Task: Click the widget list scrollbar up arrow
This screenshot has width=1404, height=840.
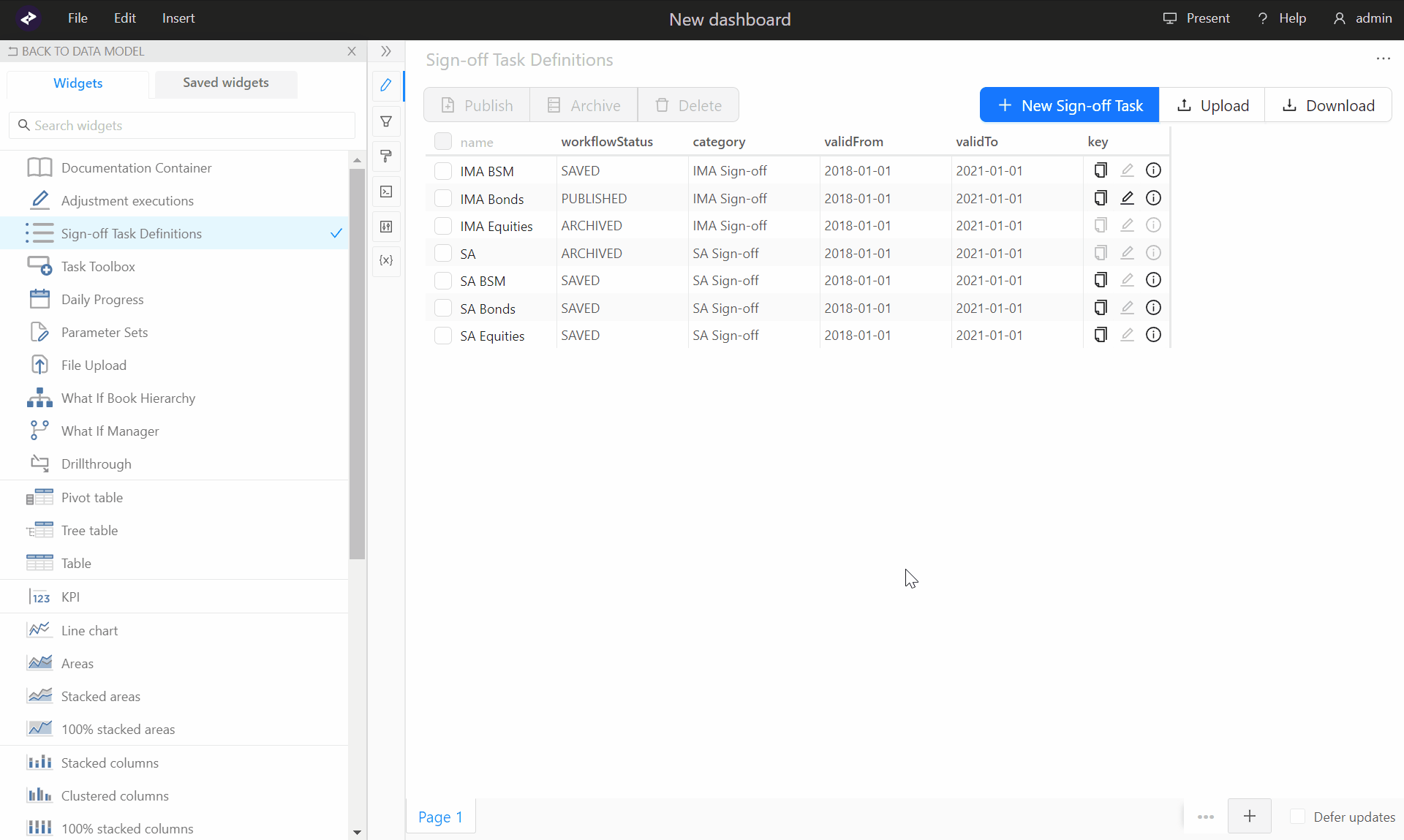Action: click(357, 159)
